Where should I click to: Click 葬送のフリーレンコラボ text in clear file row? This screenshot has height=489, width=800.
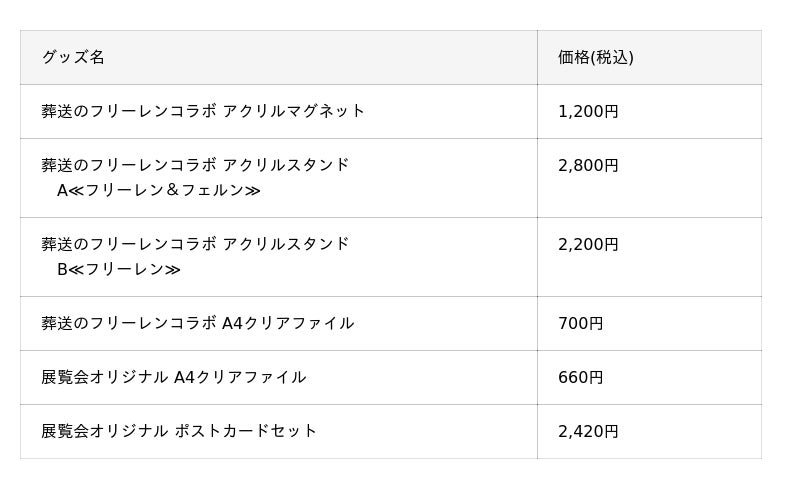tap(129, 324)
